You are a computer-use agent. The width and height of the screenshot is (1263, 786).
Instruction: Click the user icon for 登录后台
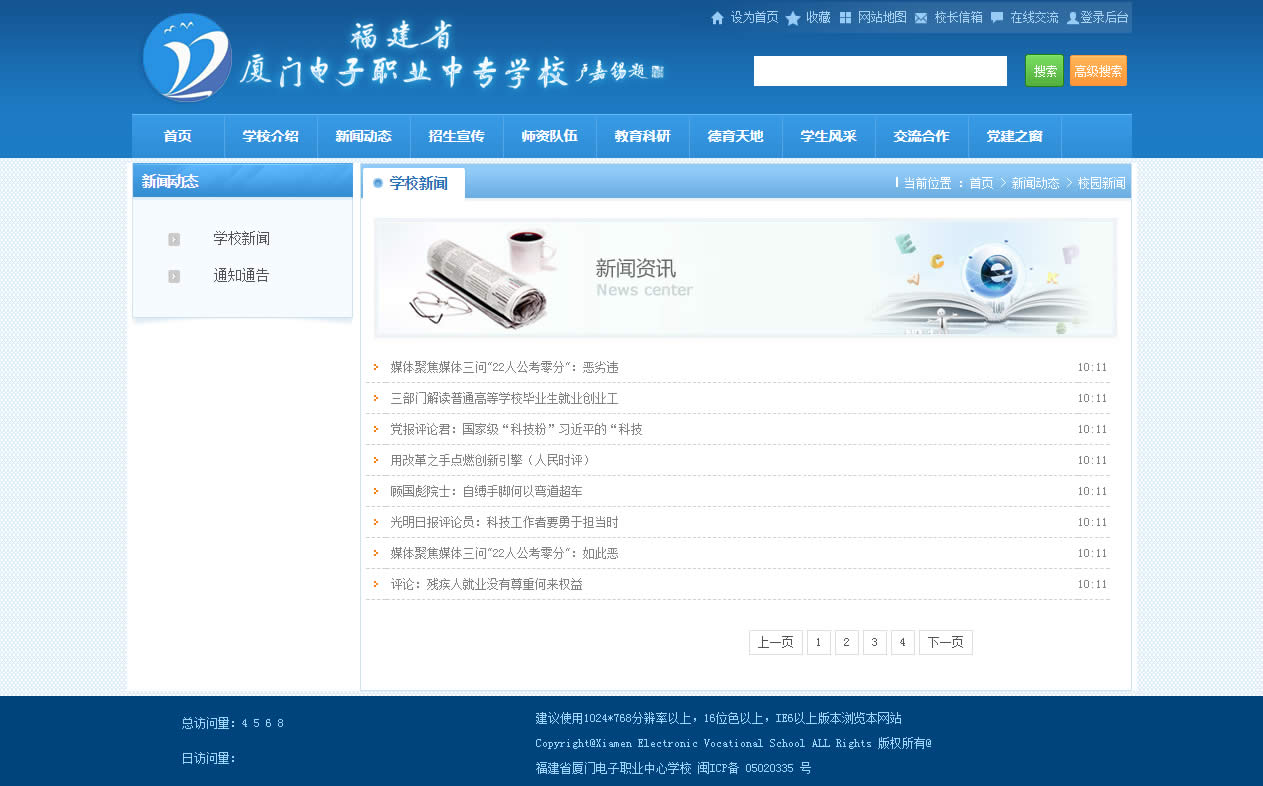[x=1073, y=18]
